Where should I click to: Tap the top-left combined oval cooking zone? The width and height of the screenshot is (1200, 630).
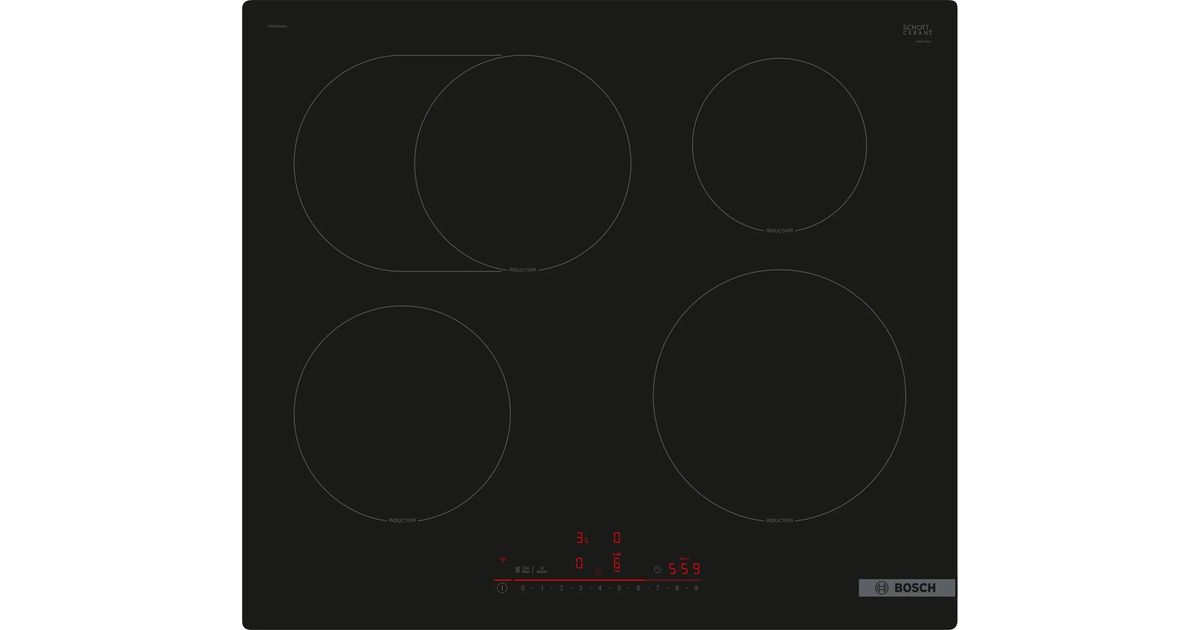click(x=462, y=162)
